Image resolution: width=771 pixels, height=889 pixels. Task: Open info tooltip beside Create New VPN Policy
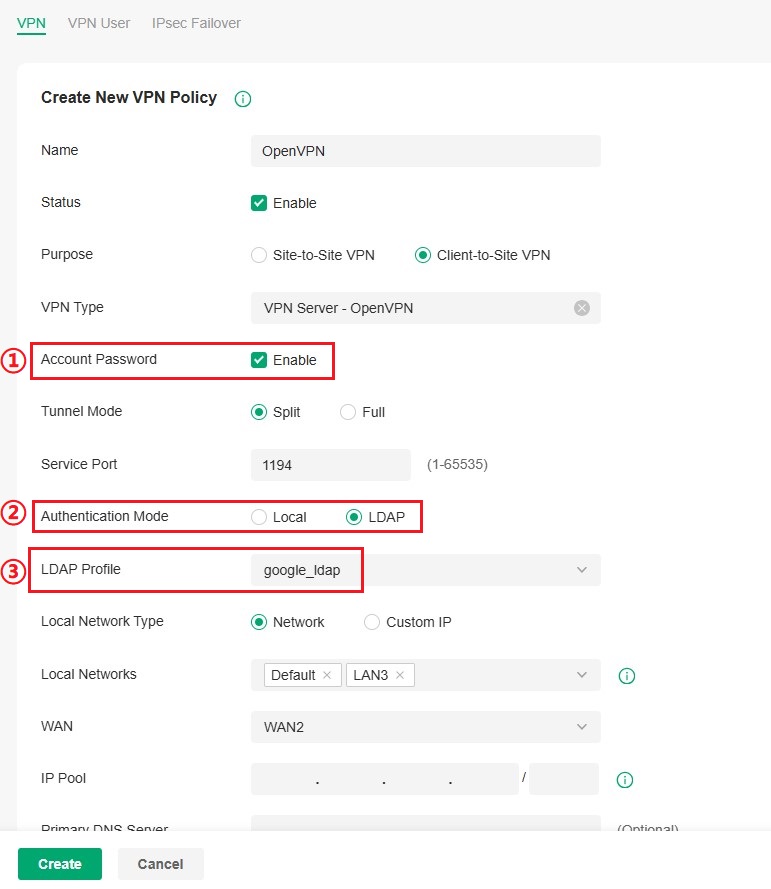click(243, 99)
